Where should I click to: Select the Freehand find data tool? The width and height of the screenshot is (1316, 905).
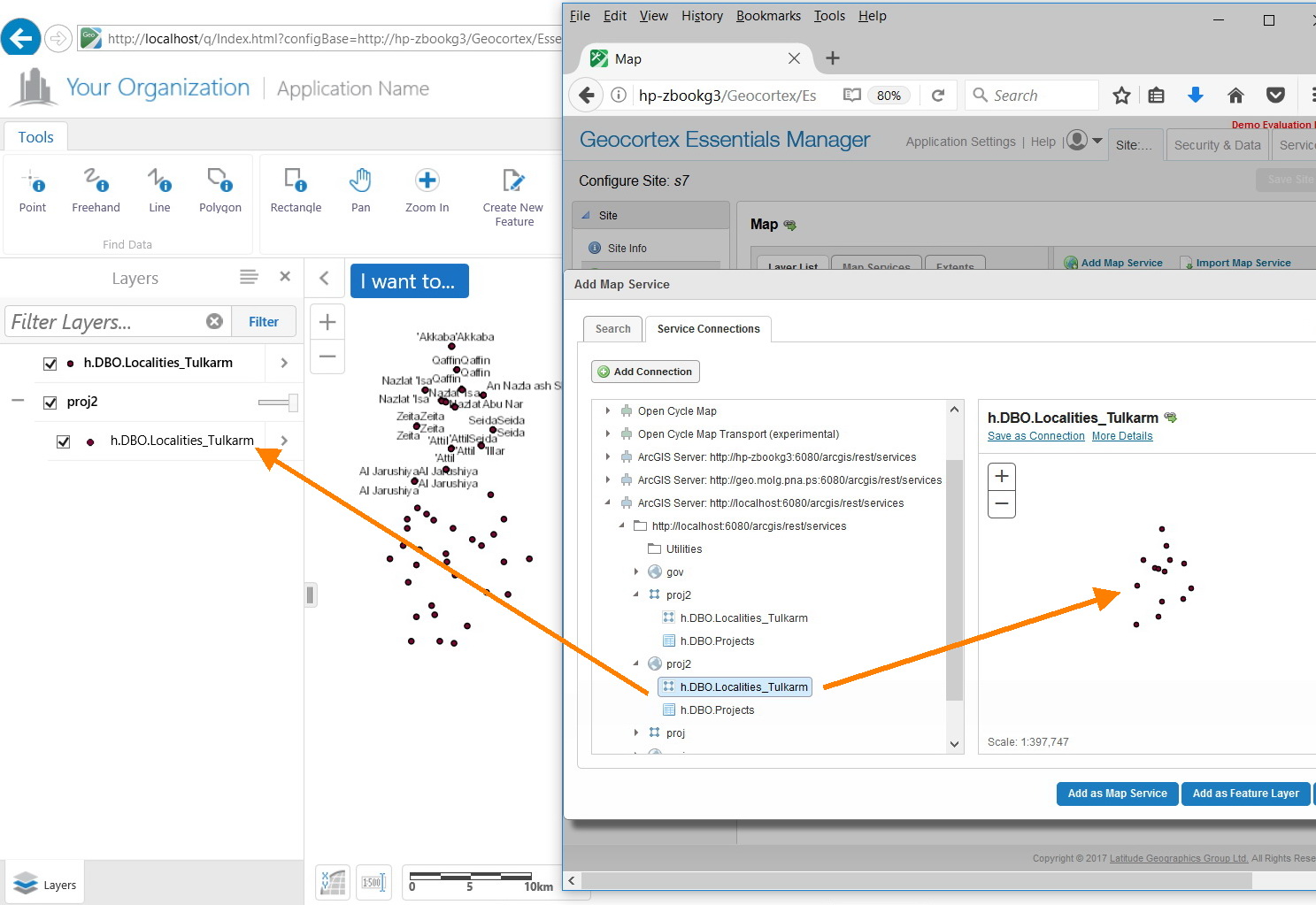click(96, 190)
